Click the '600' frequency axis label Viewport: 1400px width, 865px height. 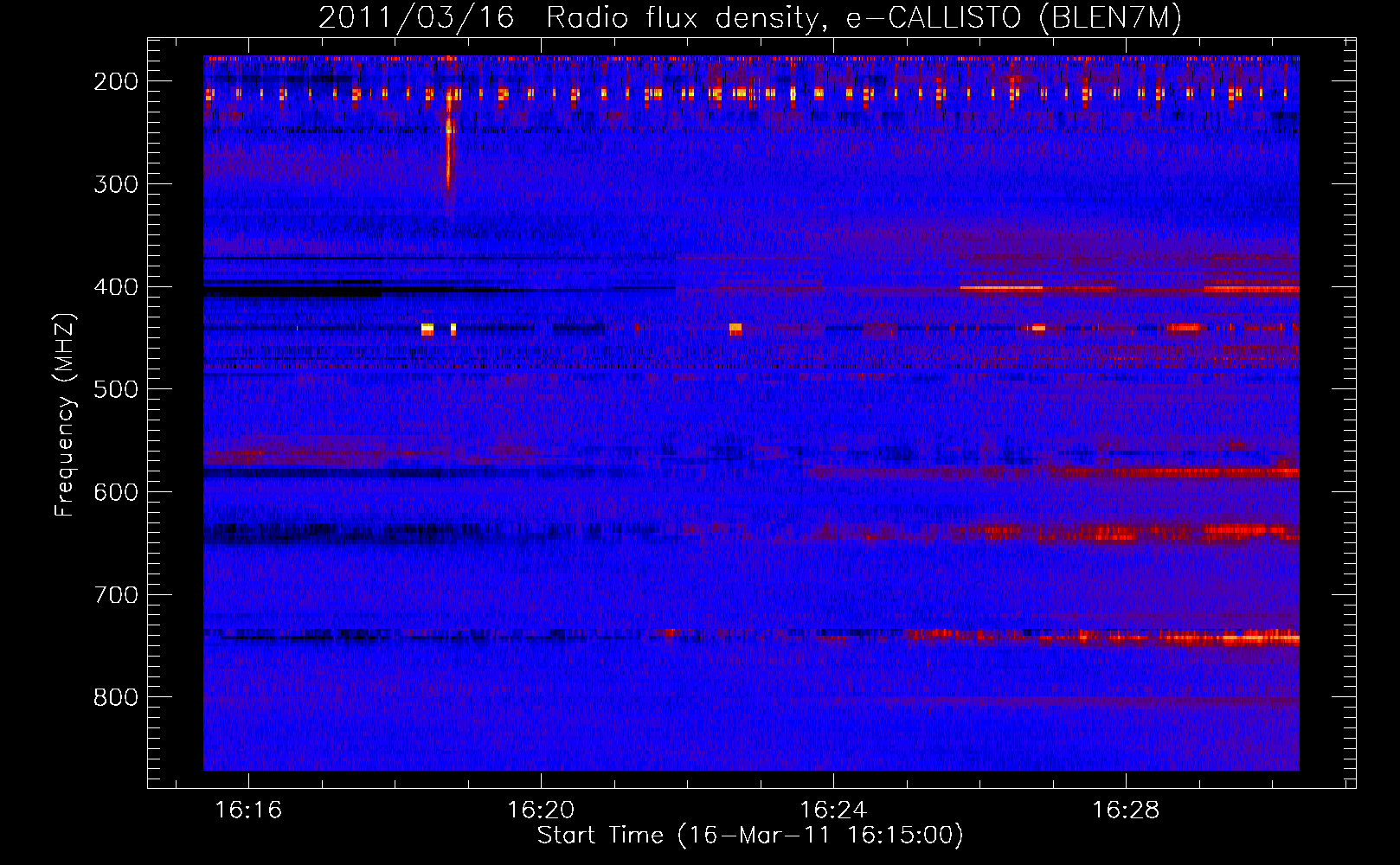pyautogui.click(x=116, y=492)
